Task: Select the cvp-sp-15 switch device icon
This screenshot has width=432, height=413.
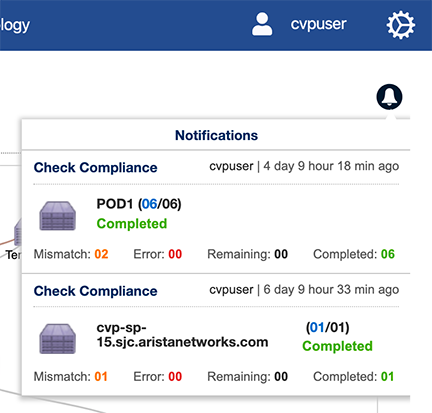Action: click(x=58, y=339)
